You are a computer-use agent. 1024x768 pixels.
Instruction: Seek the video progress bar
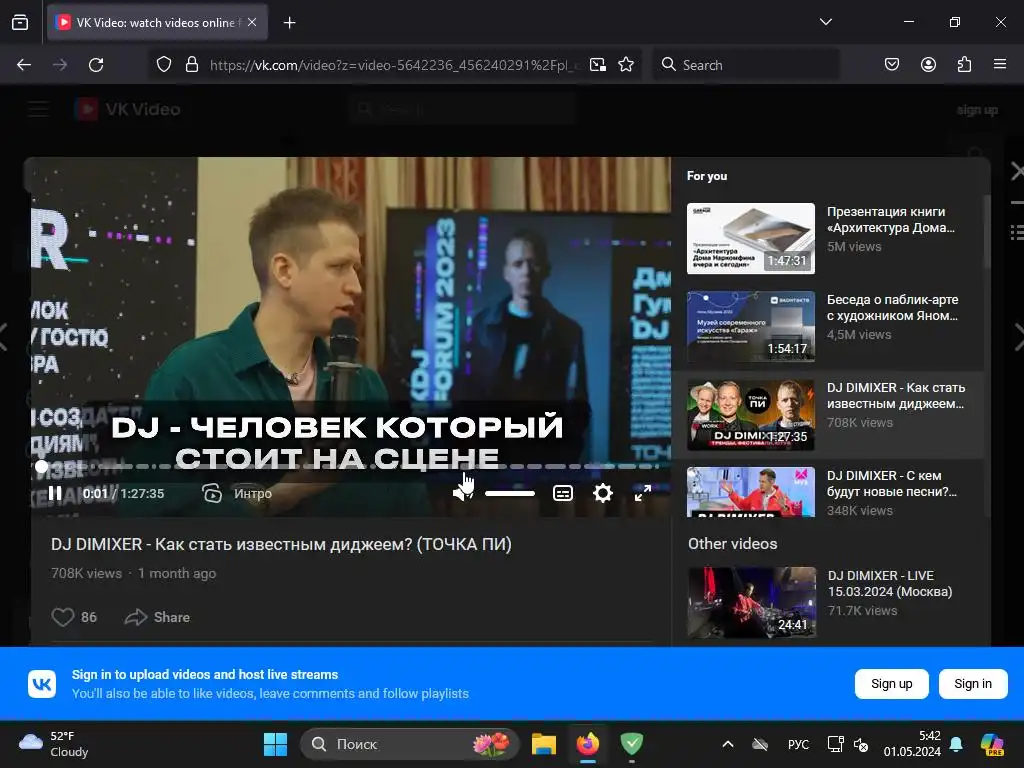350,466
